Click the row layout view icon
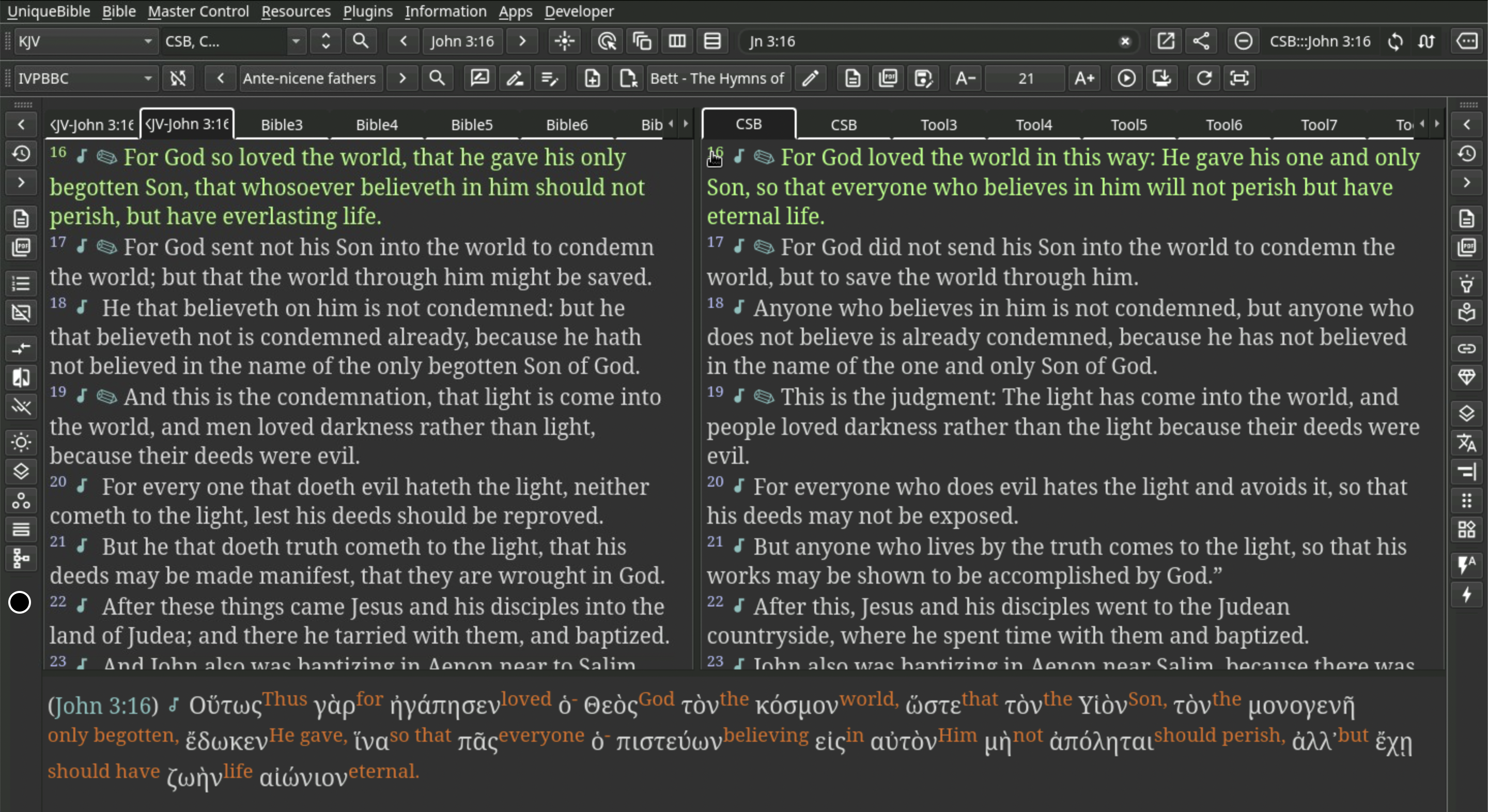Viewport: 1488px width, 812px height. [712, 41]
